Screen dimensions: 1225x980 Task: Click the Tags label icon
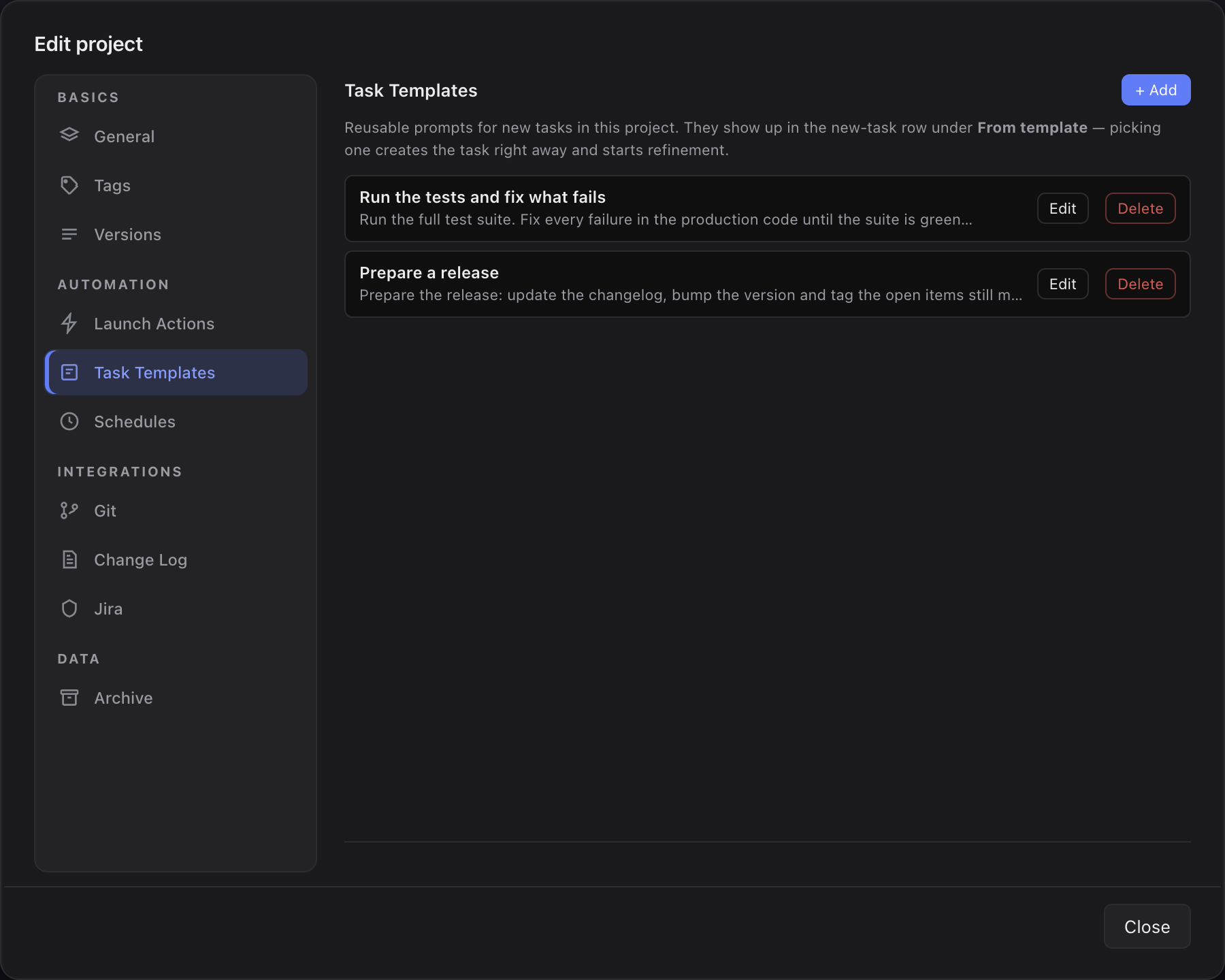coord(69,185)
